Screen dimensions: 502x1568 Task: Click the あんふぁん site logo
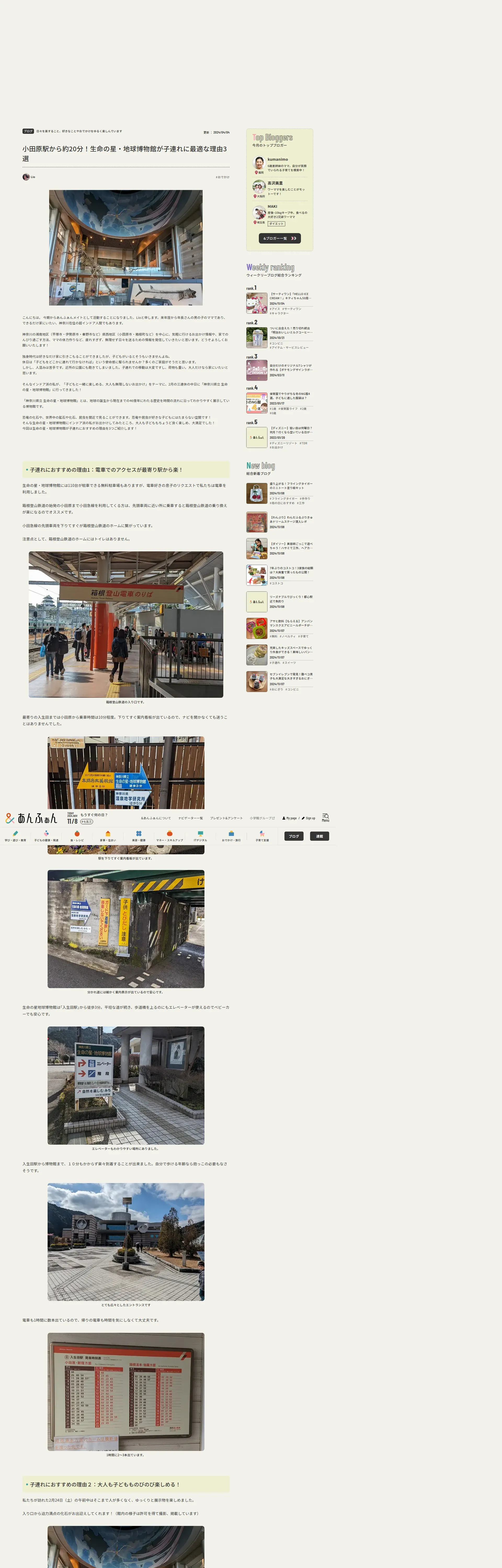[x=31, y=818]
